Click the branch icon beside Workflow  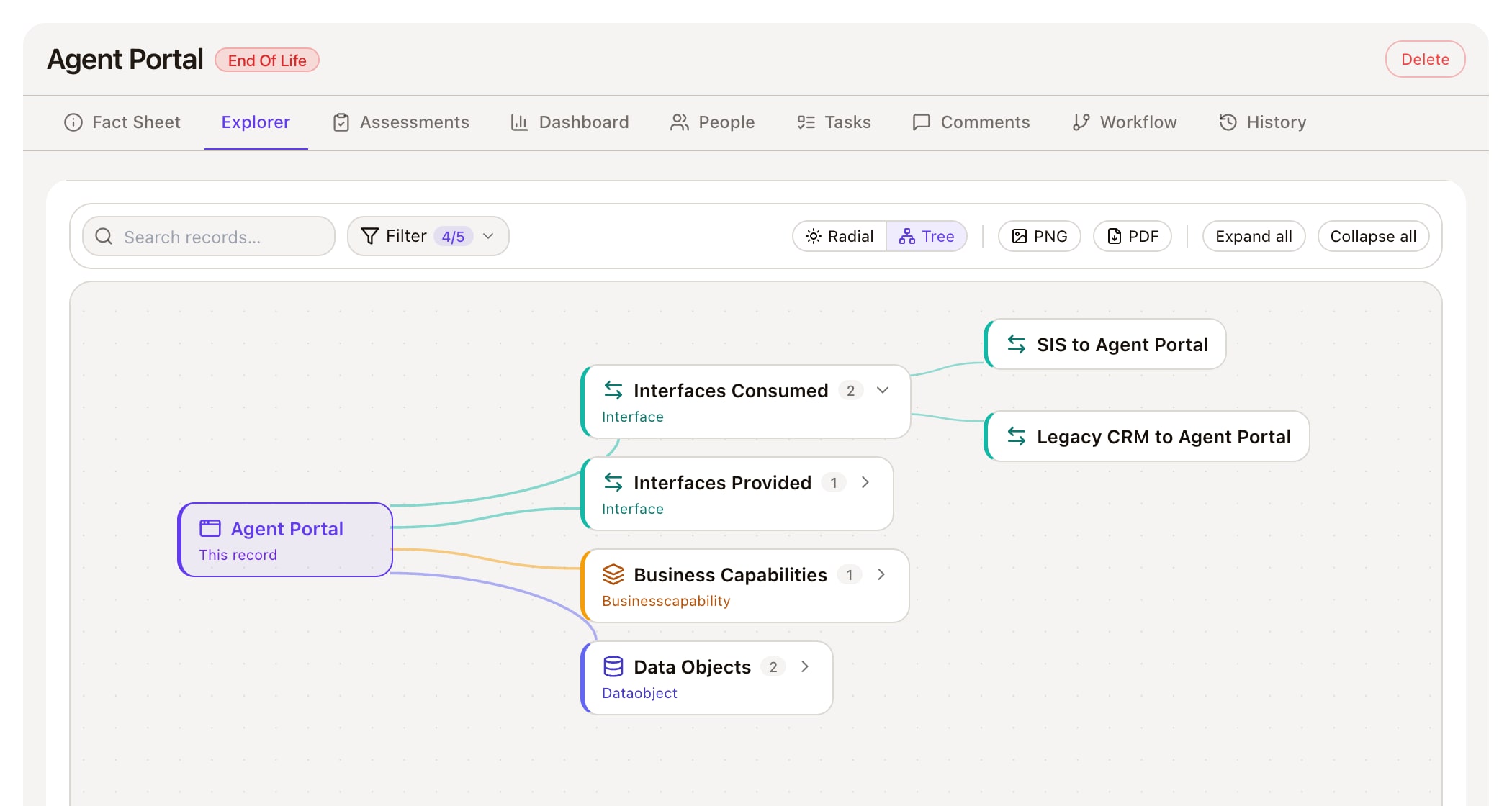pyautogui.click(x=1081, y=122)
